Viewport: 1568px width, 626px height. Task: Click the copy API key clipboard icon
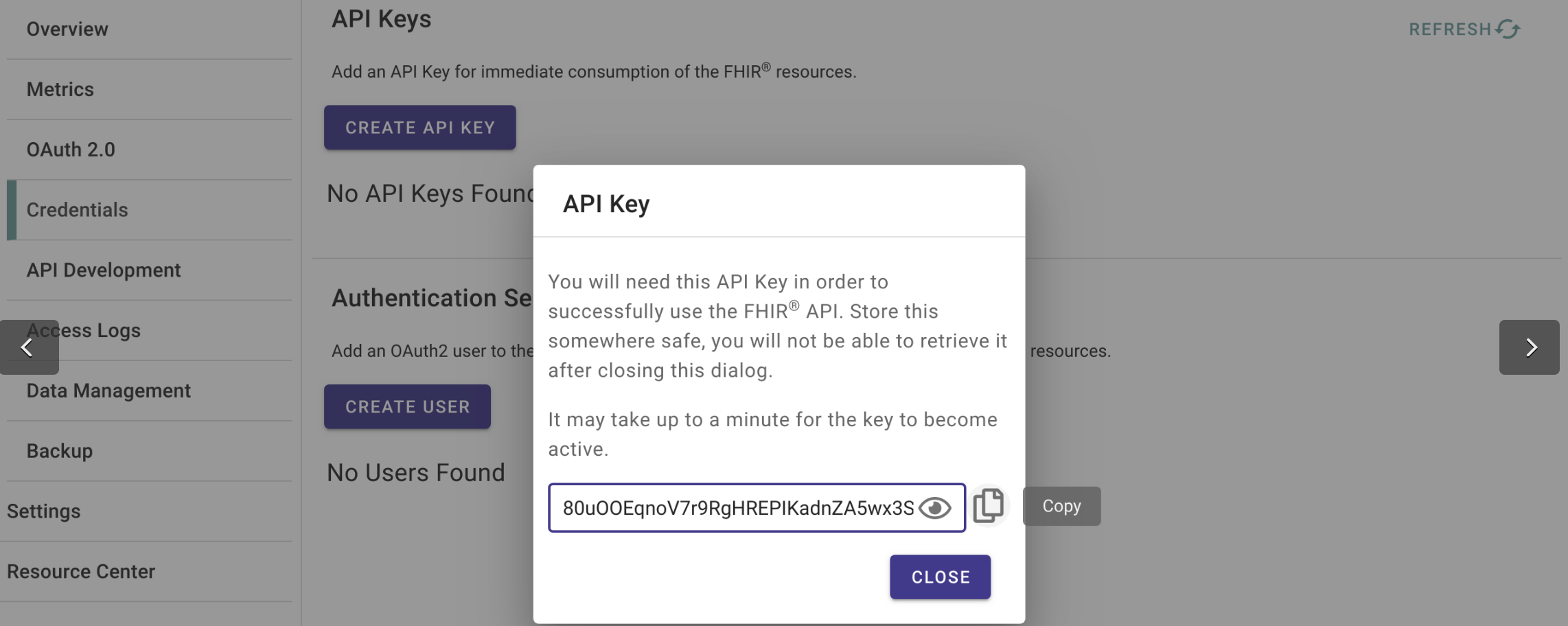point(988,506)
